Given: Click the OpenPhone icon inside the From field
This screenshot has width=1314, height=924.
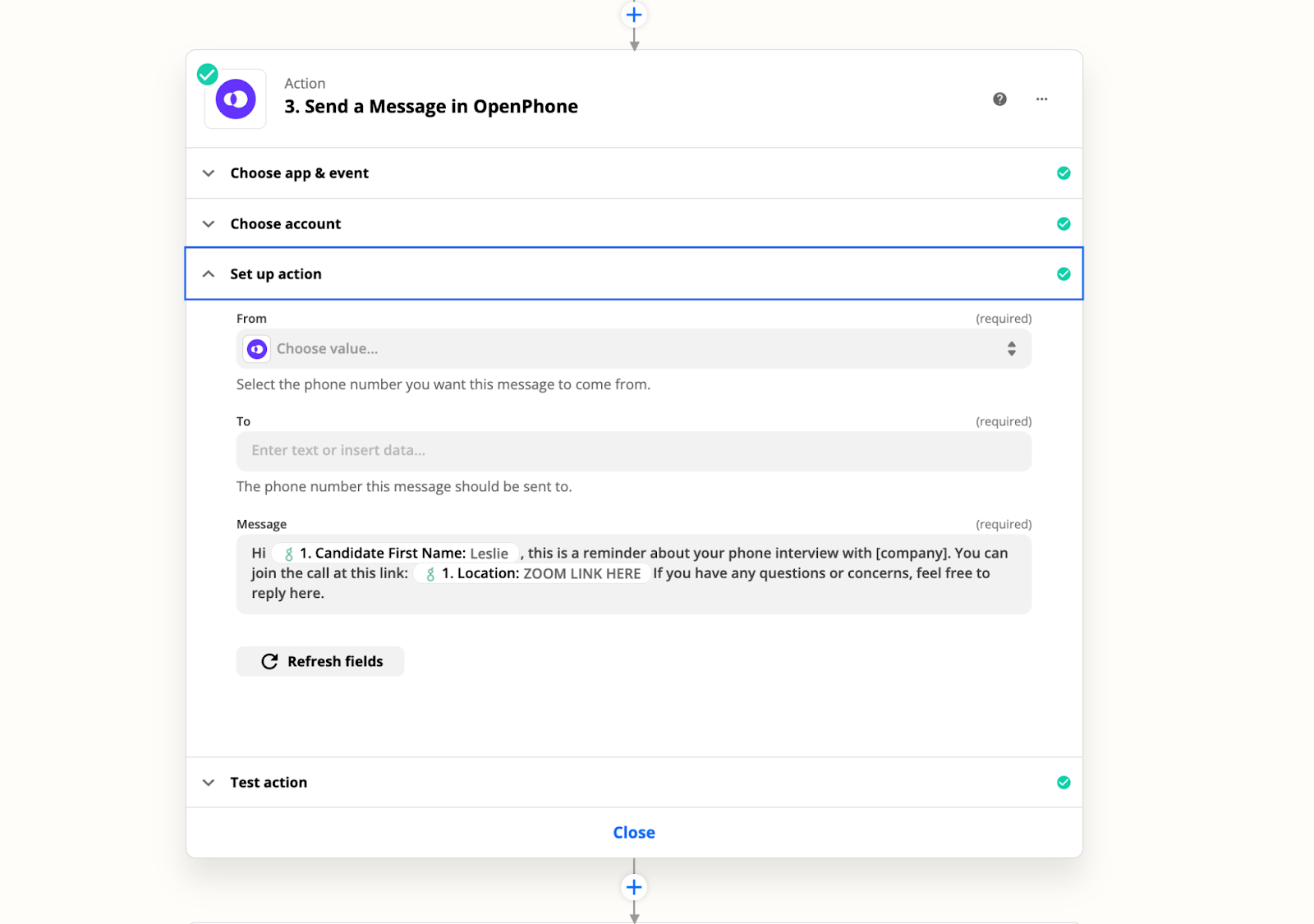Looking at the screenshot, I should [257, 349].
